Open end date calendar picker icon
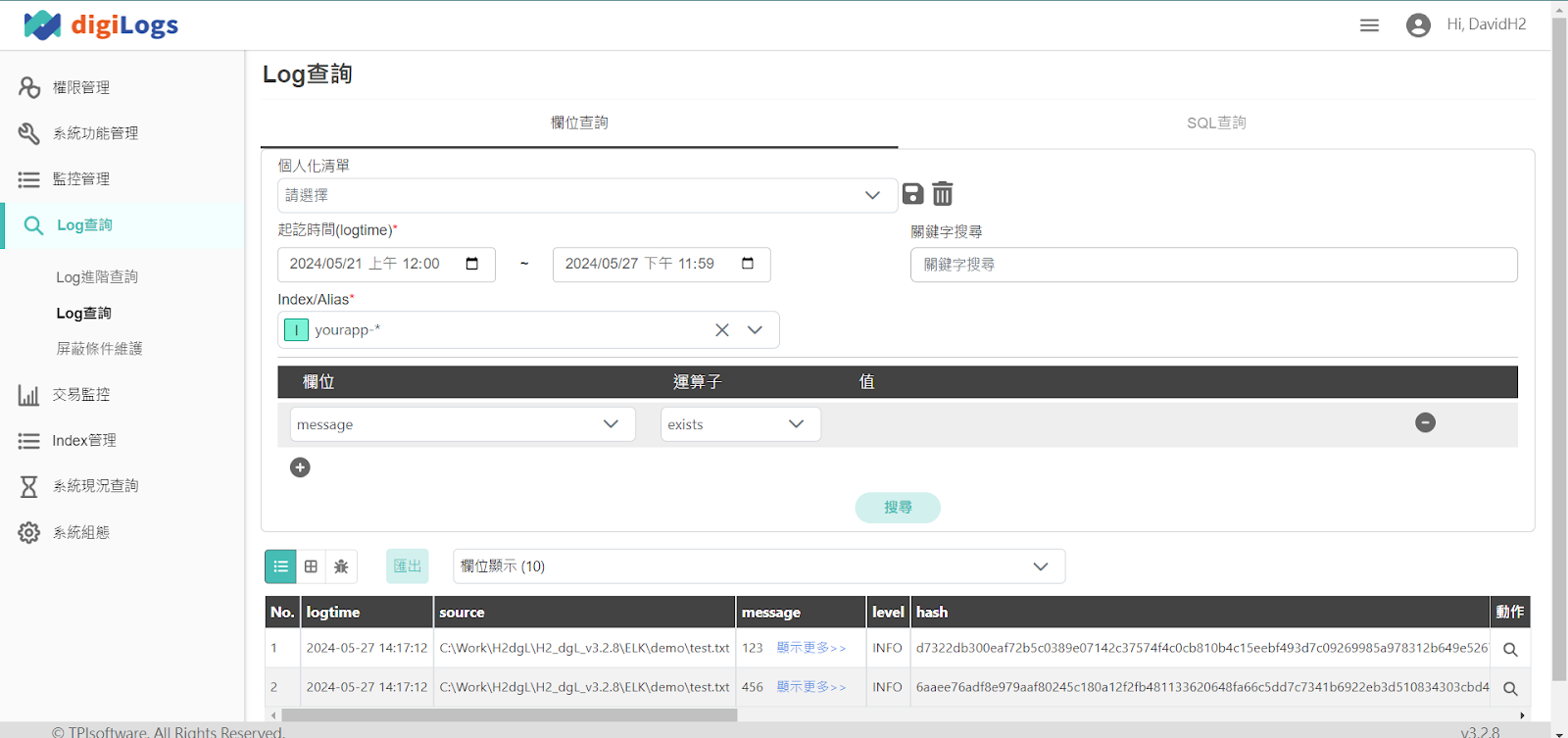 point(748,264)
